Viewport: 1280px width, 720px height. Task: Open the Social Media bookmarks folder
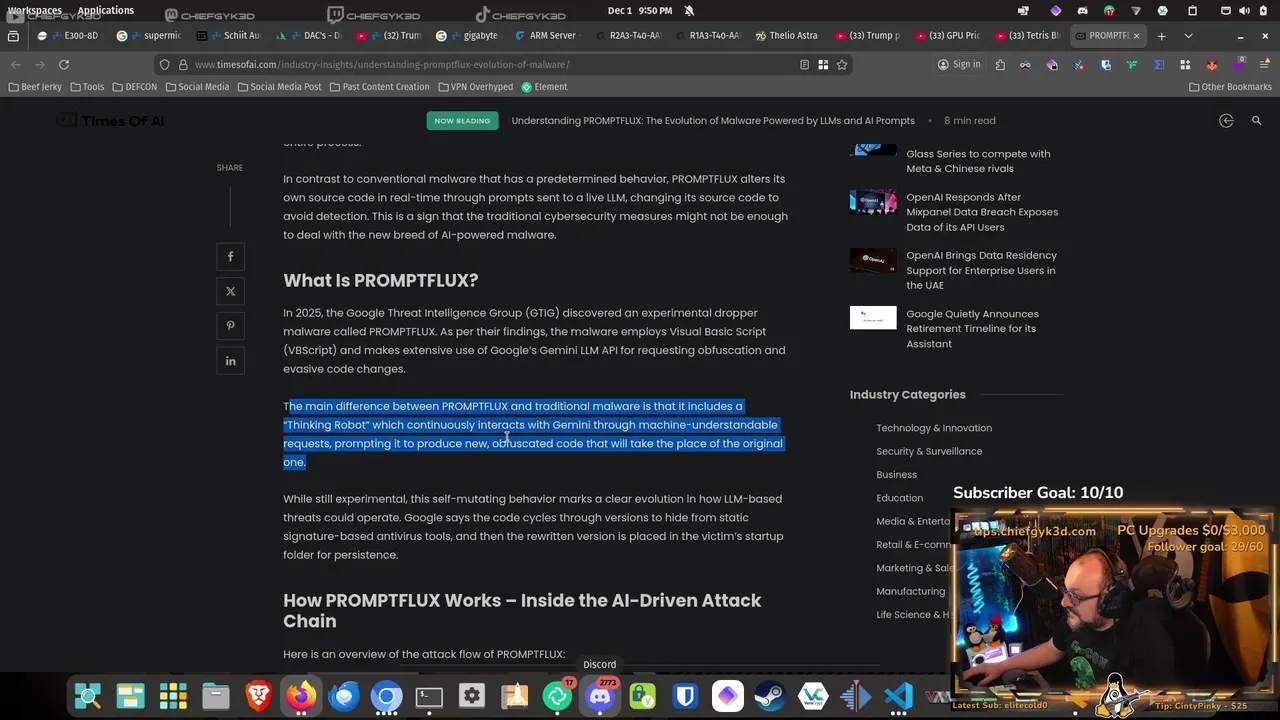(x=197, y=87)
